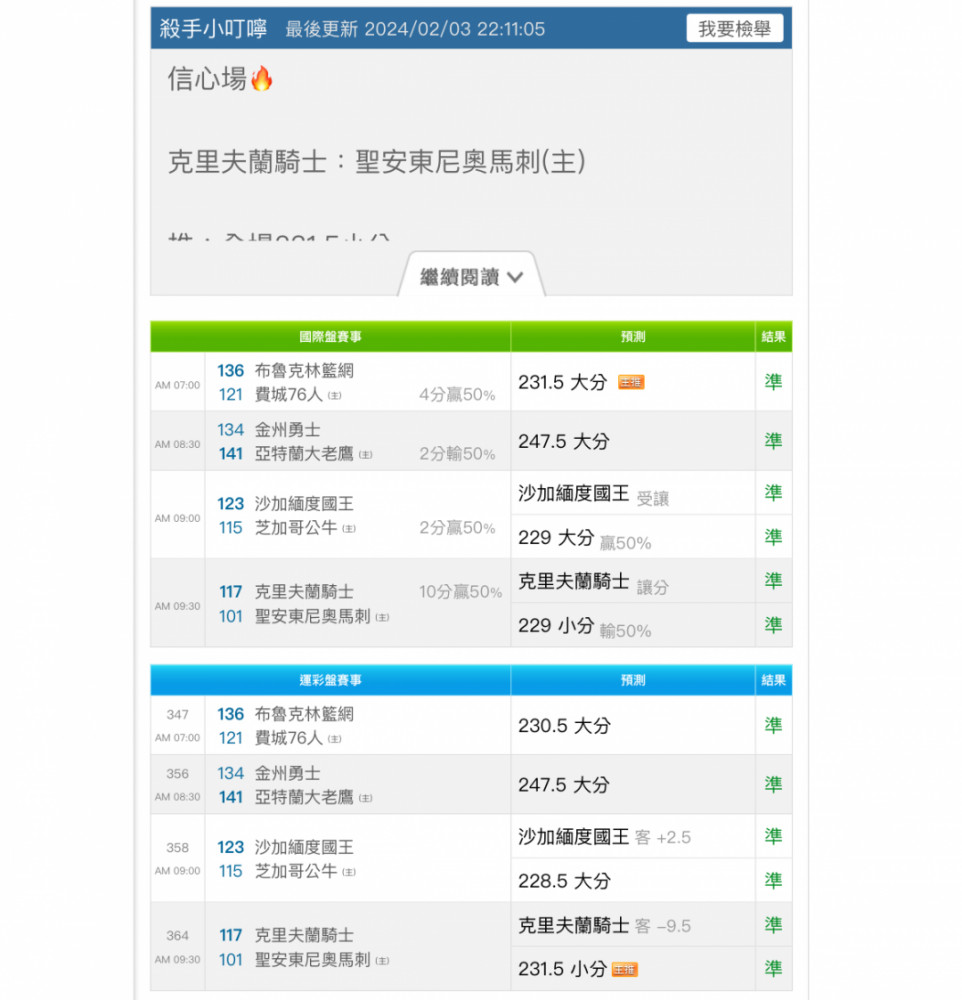Click the 克里夫蘭騎士 客 -9.5 prediction
The height and width of the screenshot is (1000, 962).
[x=604, y=925]
